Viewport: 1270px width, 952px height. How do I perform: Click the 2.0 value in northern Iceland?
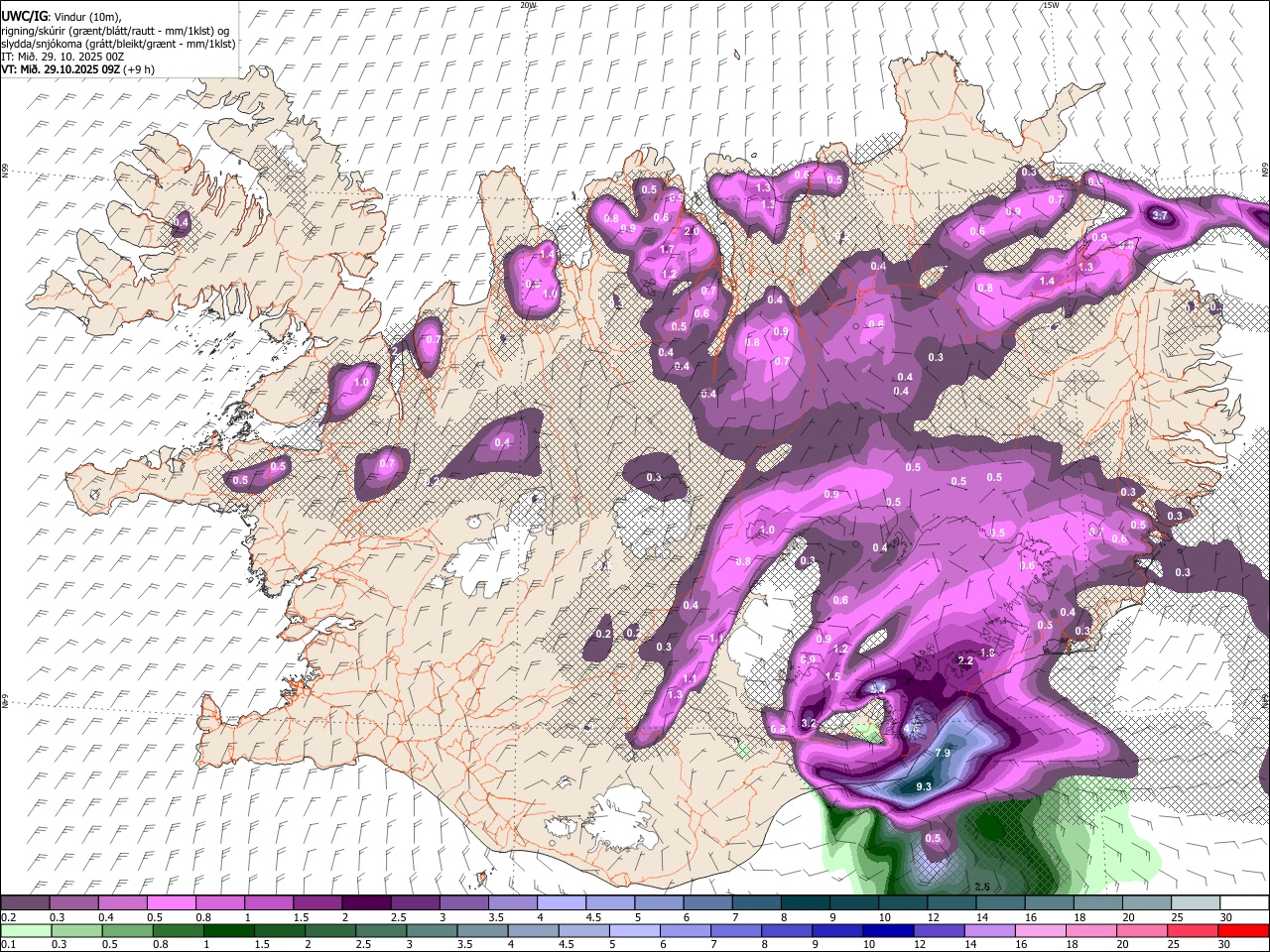[x=692, y=231]
